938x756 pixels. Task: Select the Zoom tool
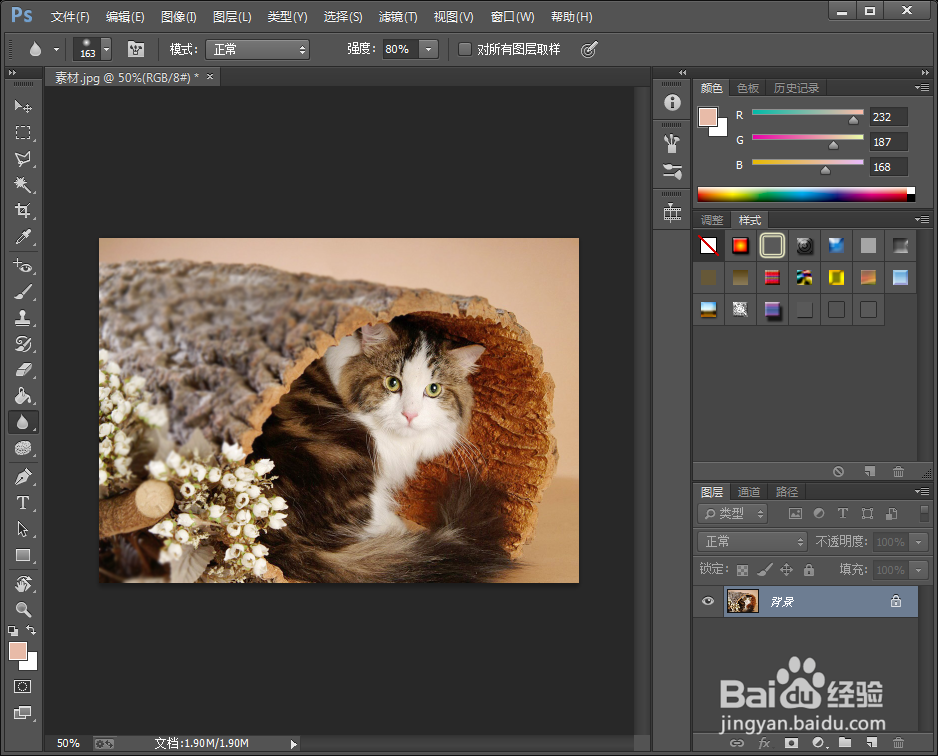coord(23,609)
